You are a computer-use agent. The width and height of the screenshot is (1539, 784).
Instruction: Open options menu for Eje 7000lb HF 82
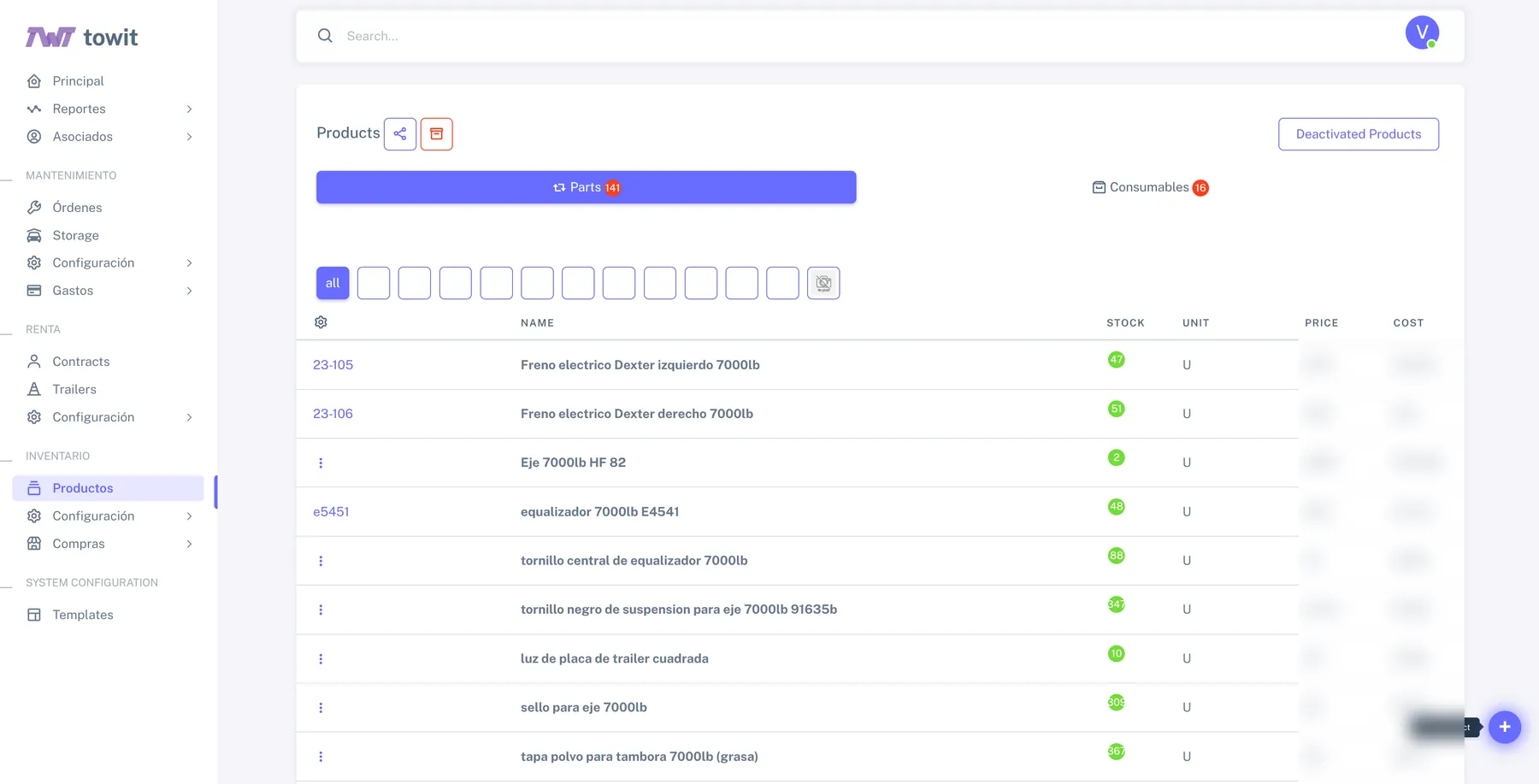click(x=321, y=463)
